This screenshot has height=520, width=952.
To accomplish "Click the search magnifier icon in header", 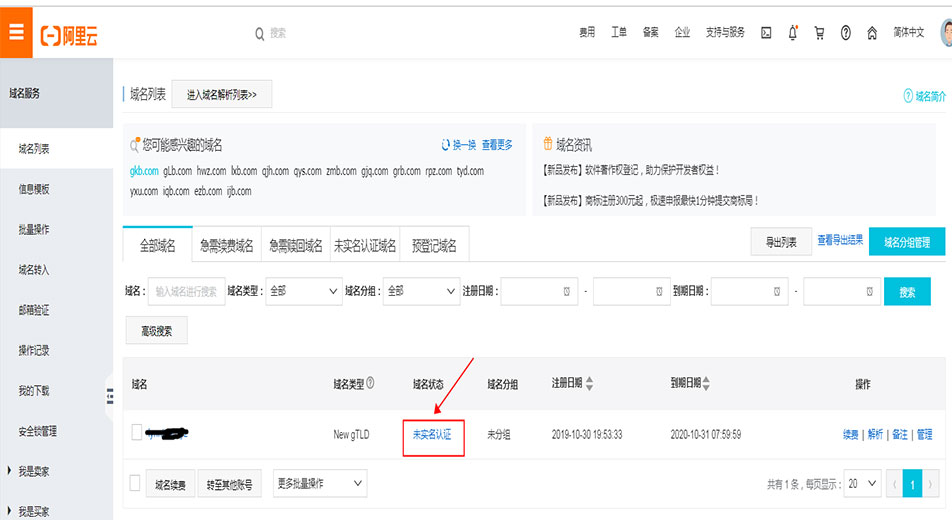I will coord(260,33).
